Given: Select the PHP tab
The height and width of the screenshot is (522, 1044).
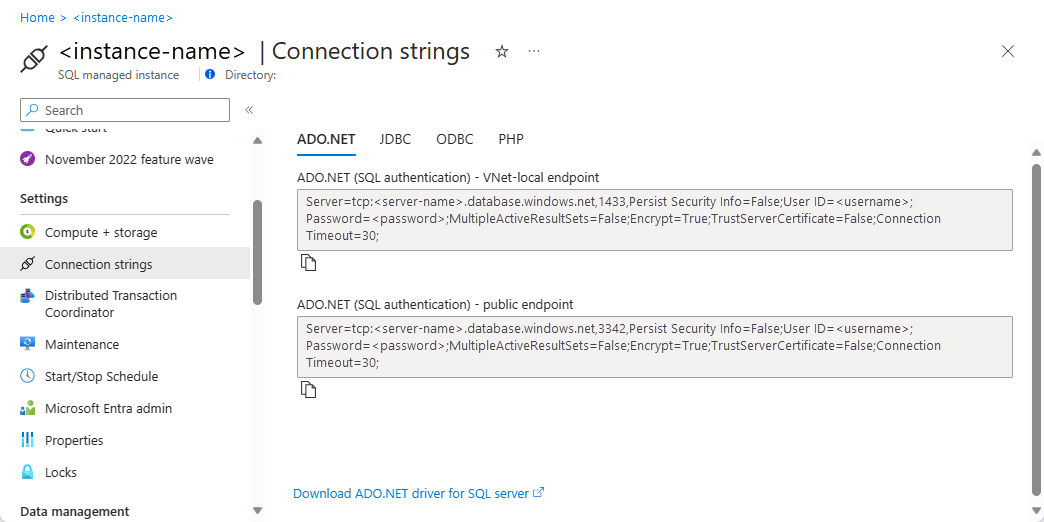Looking at the screenshot, I should pyautogui.click(x=511, y=139).
